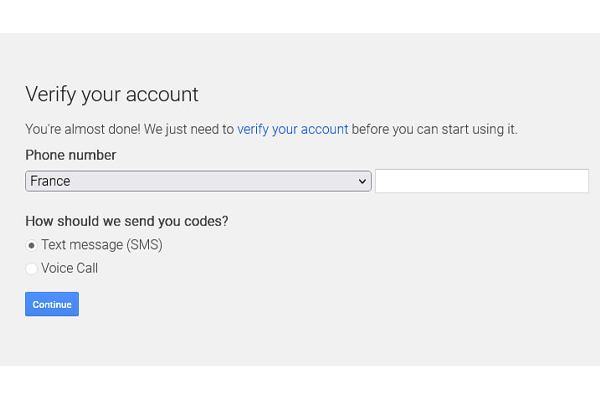
Task: Click the middle of the country select box
Action: click(198, 181)
